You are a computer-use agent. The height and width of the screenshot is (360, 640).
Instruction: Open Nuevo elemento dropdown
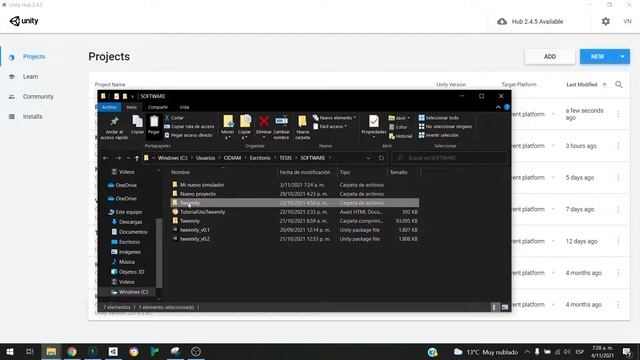click(334, 118)
